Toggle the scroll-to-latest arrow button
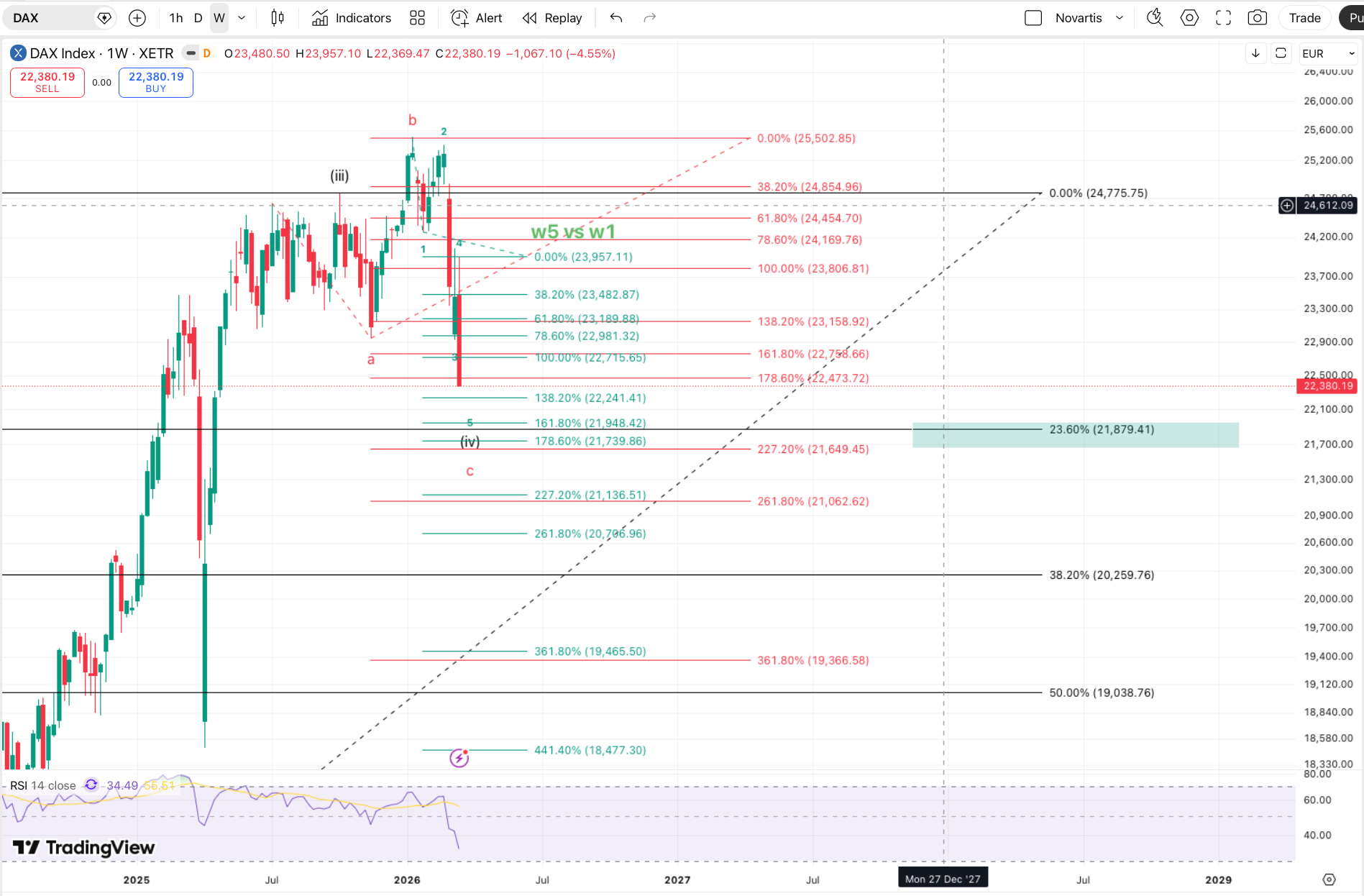 click(x=1255, y=53)
